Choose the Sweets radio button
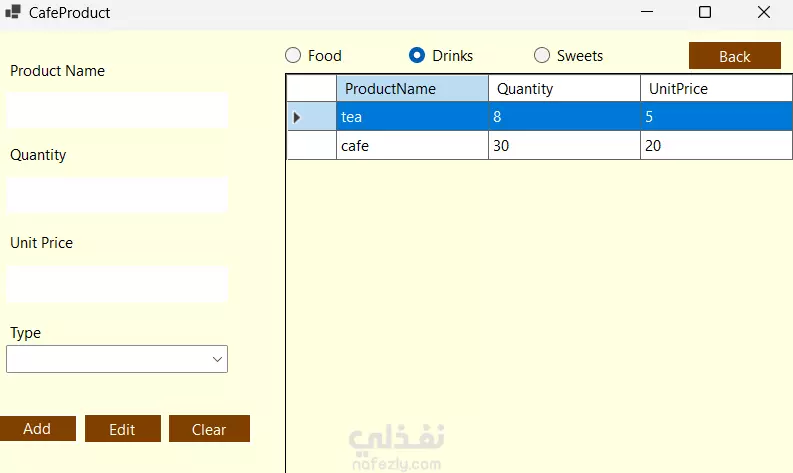Viewport: 793px width, 473px height. coord(542,56)
